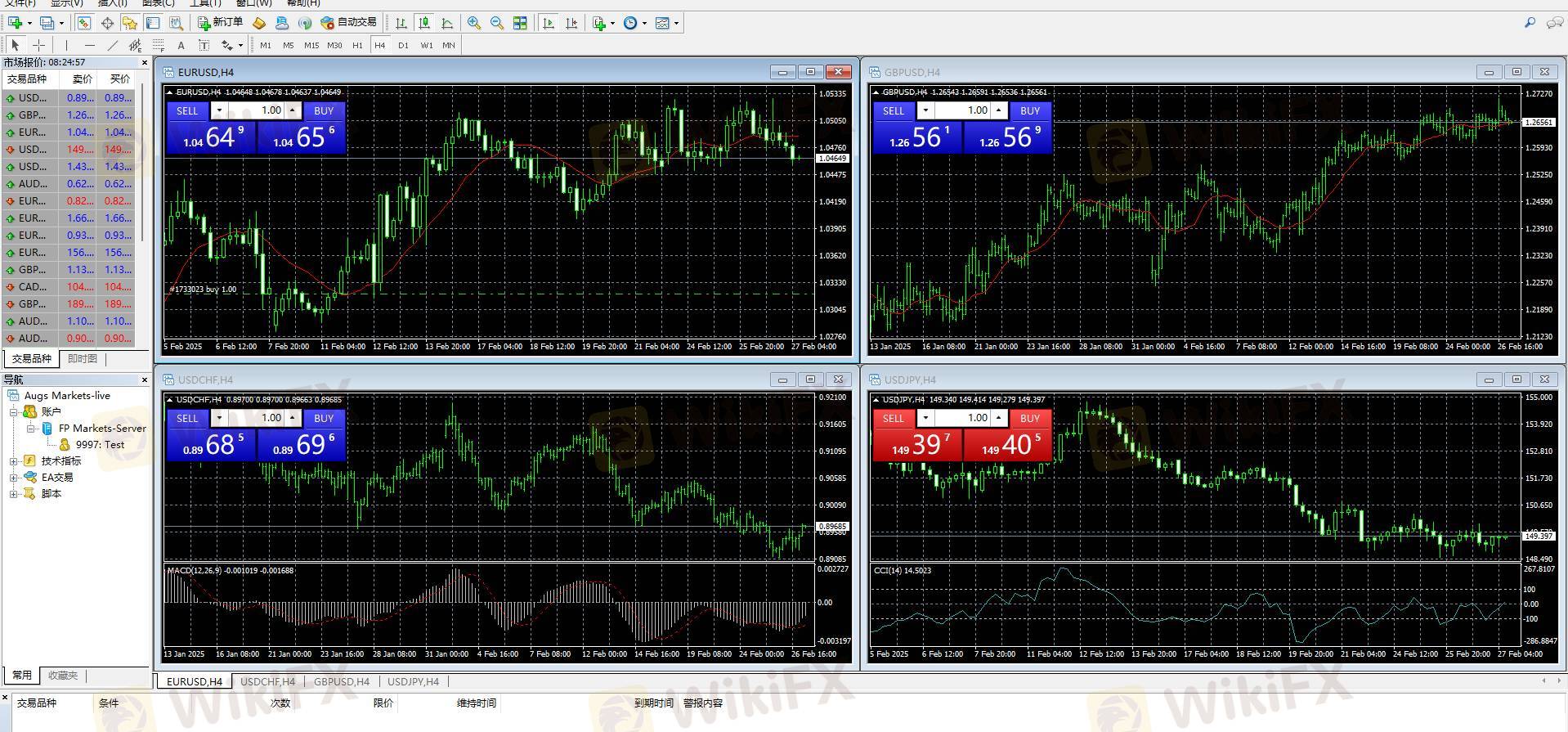Toggle the 自动交易 auto trading button
Image resolution: width=1568 pixels, height=732 pixels.
[x=349, y=23]
